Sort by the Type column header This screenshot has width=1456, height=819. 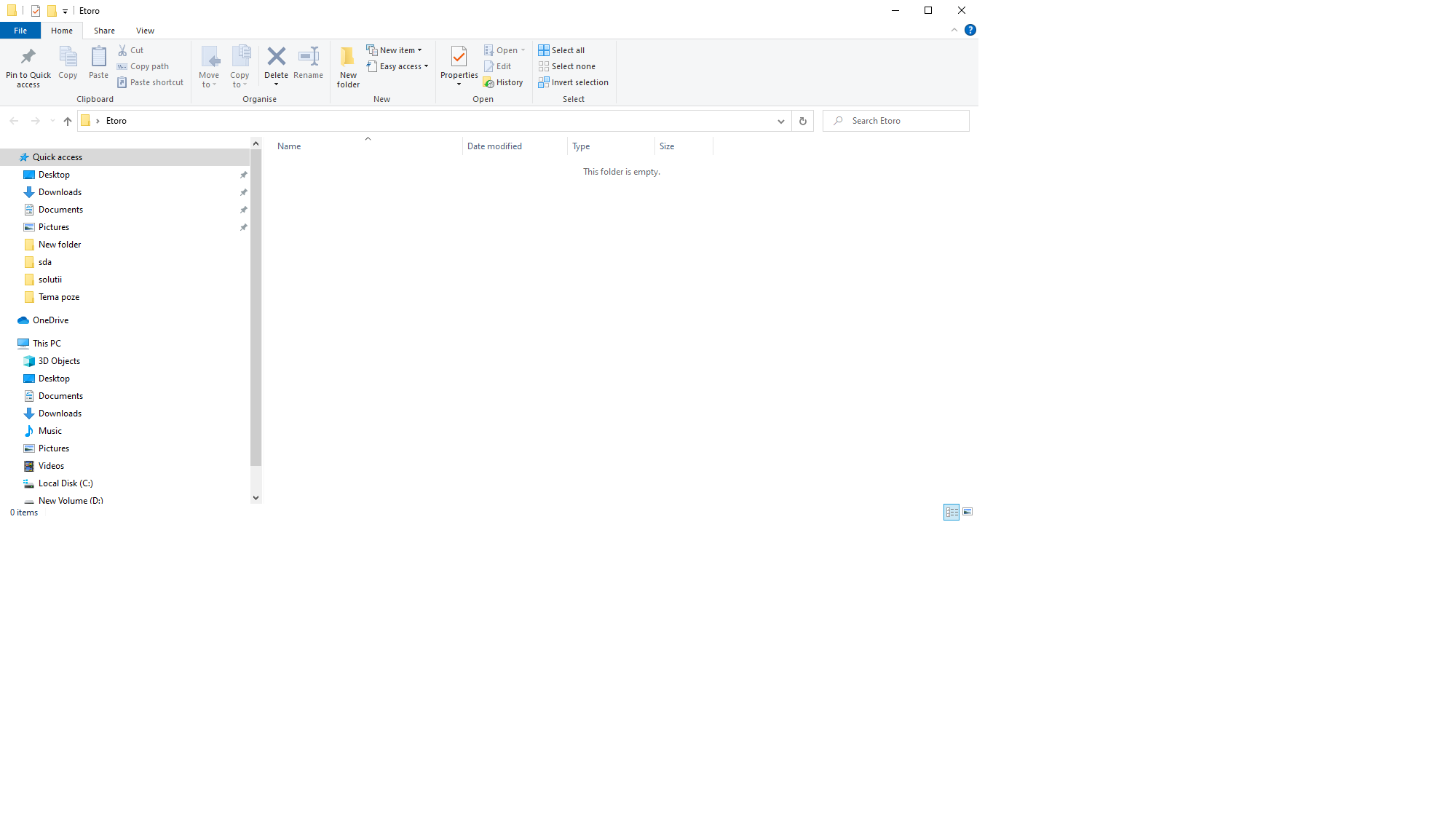pyautogui.click(x=611, y=146)
